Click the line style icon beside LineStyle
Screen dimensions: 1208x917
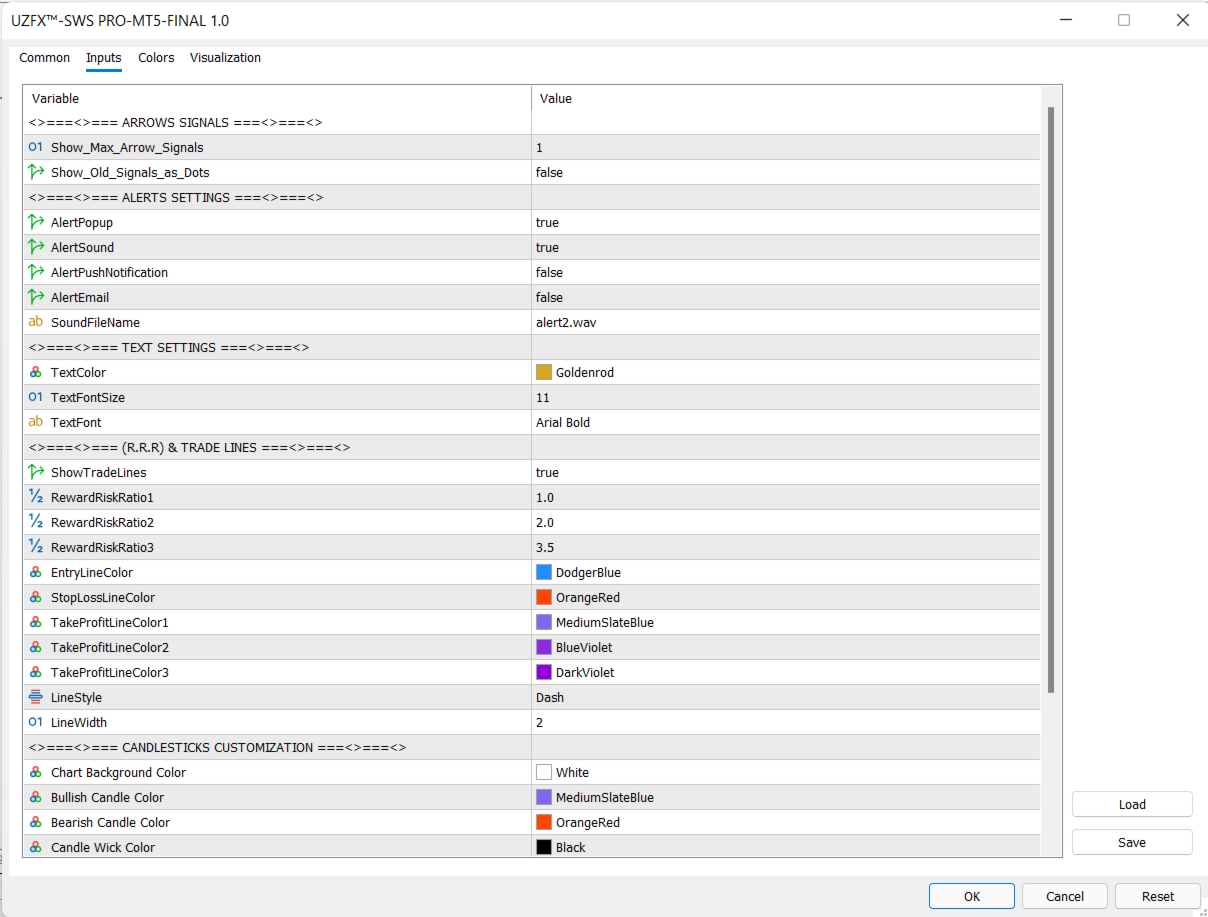click(36, 697)
